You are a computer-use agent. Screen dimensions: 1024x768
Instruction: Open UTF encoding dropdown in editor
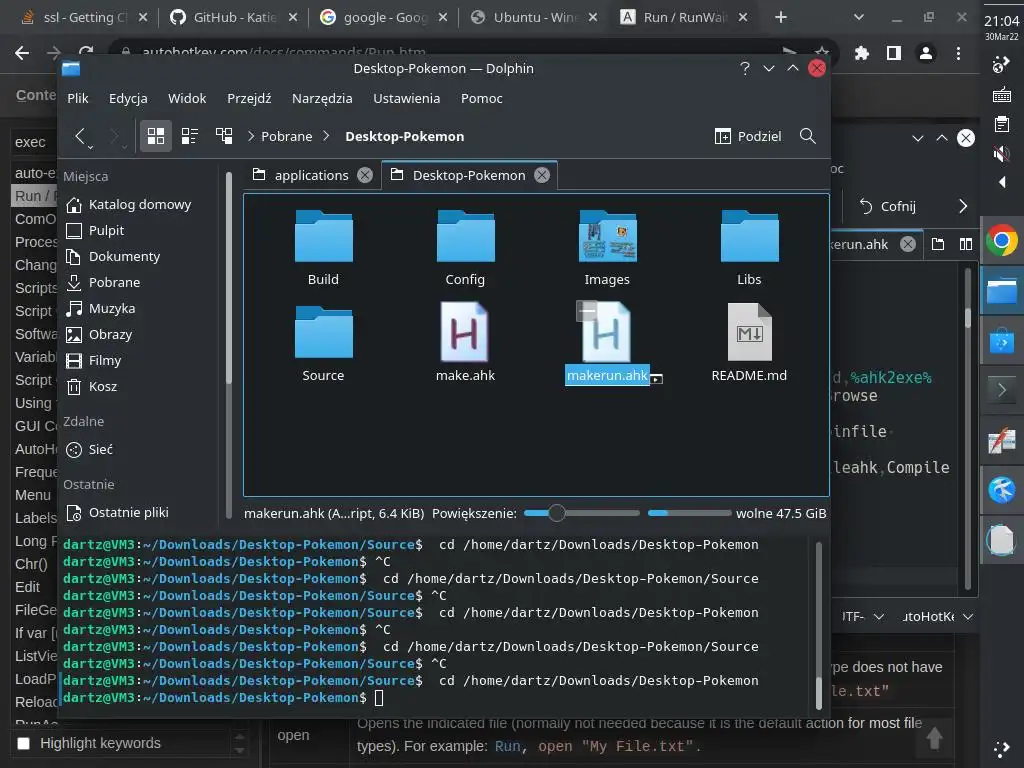pos(862,616)
